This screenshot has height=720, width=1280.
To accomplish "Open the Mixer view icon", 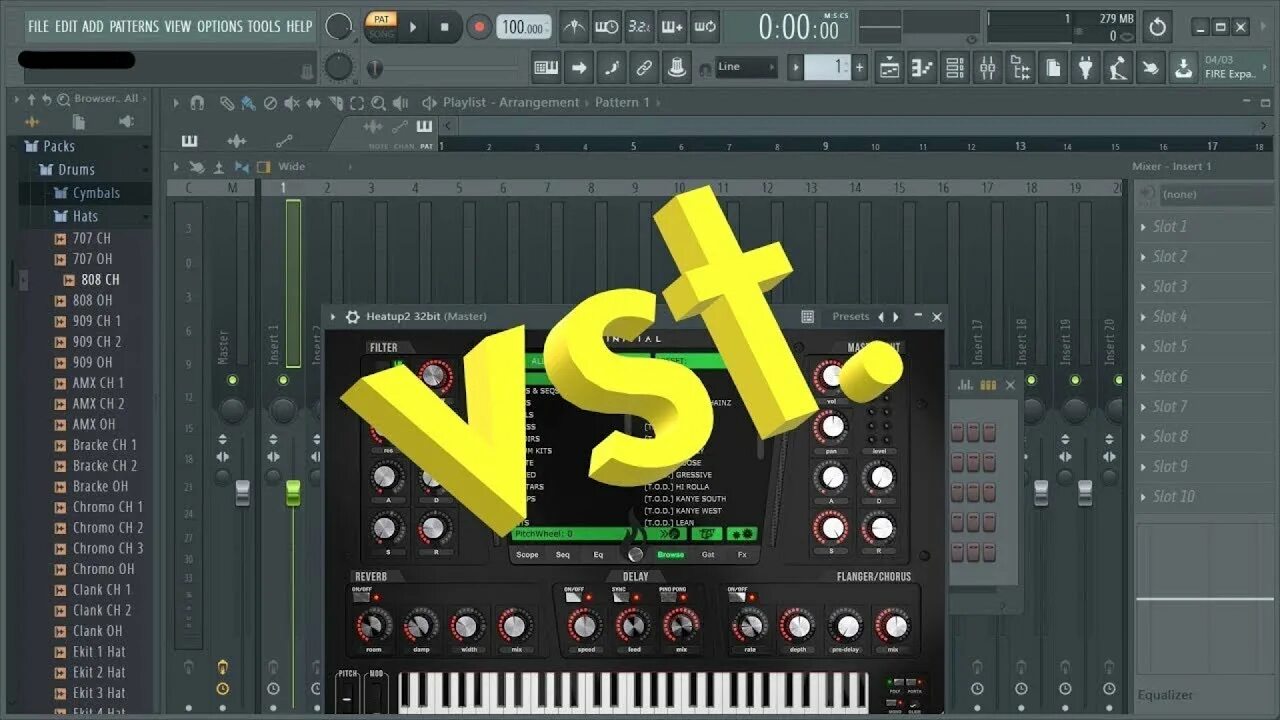I will coord(988,68).
